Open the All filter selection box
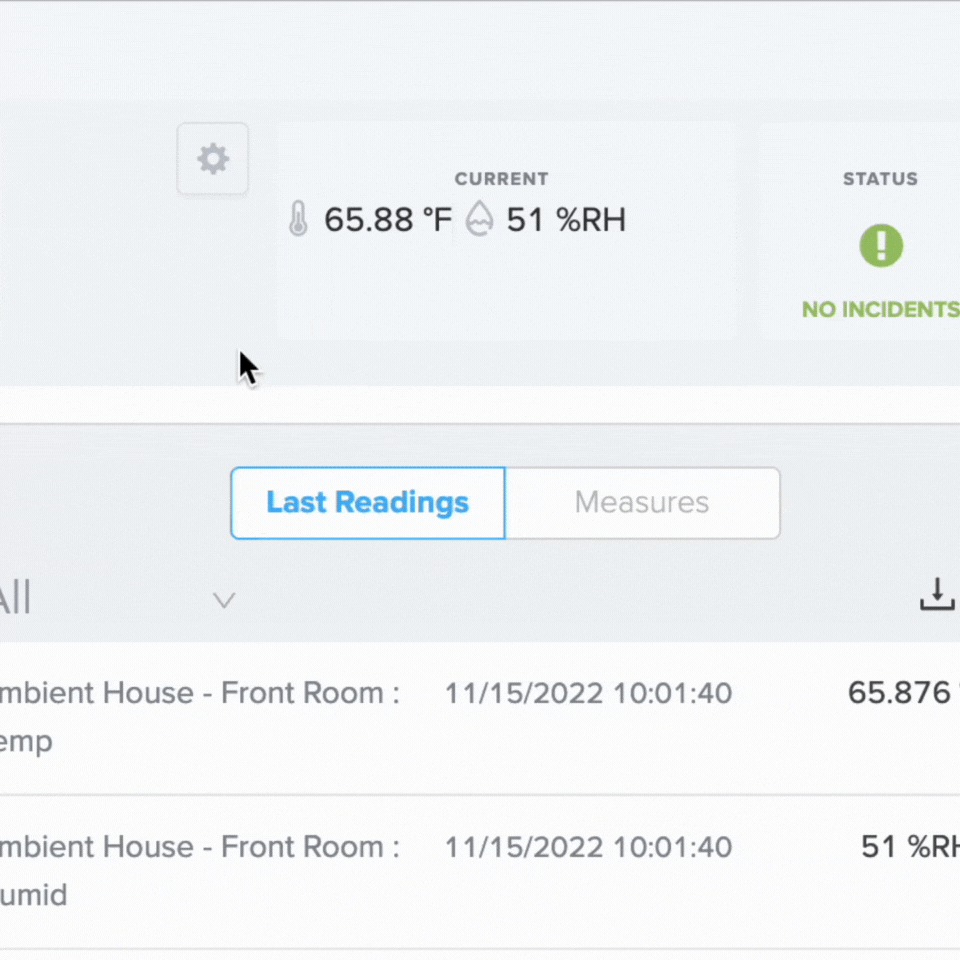The image size is (960, 960). [119, 598]
